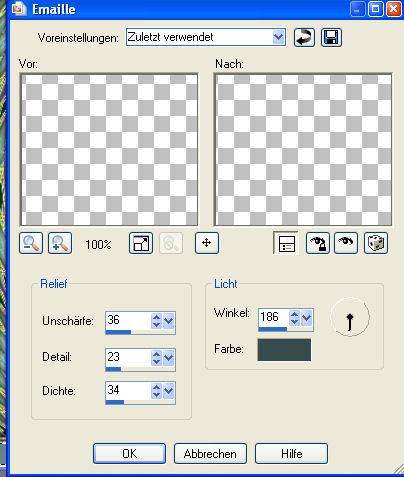
Task: Click the Abbrechen button
Action: point(210,454)
